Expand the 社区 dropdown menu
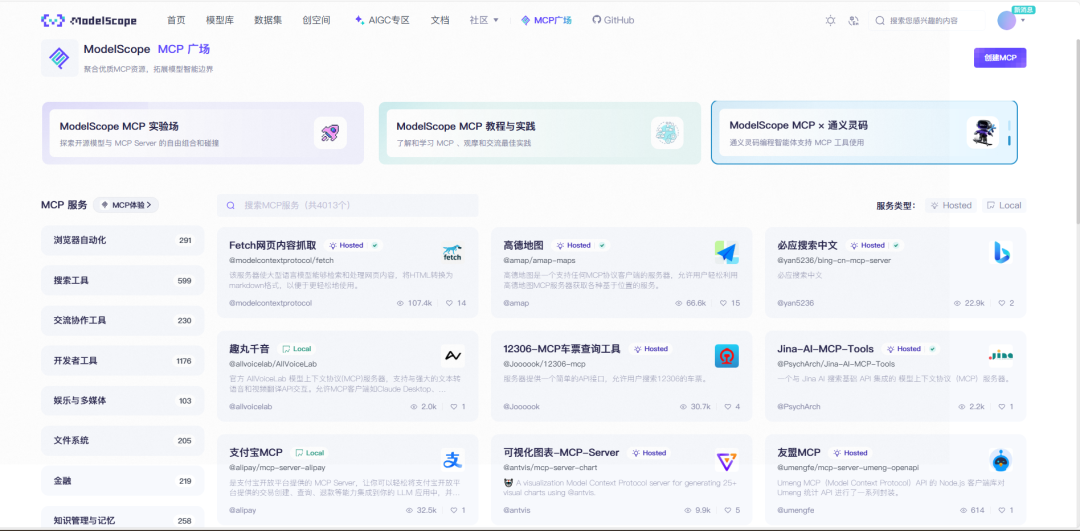 pos(484,21)
